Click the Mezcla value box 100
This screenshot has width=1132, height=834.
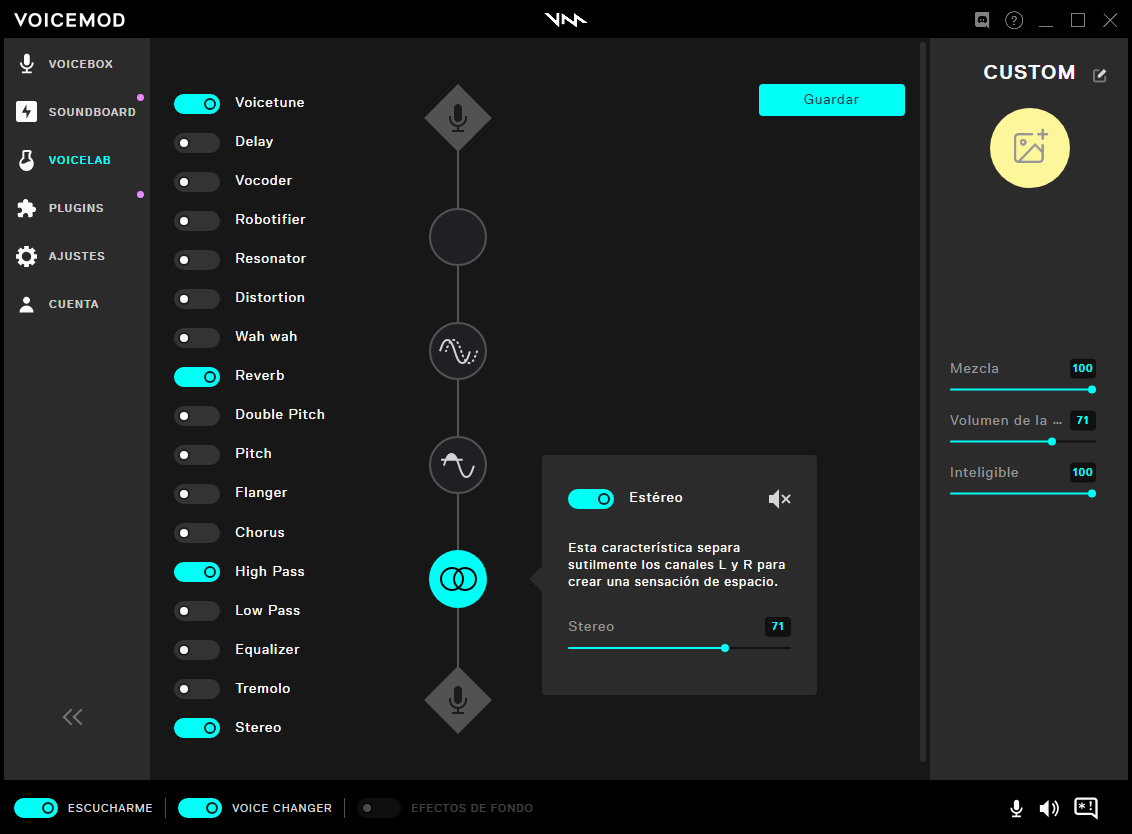coord(1082,368)
